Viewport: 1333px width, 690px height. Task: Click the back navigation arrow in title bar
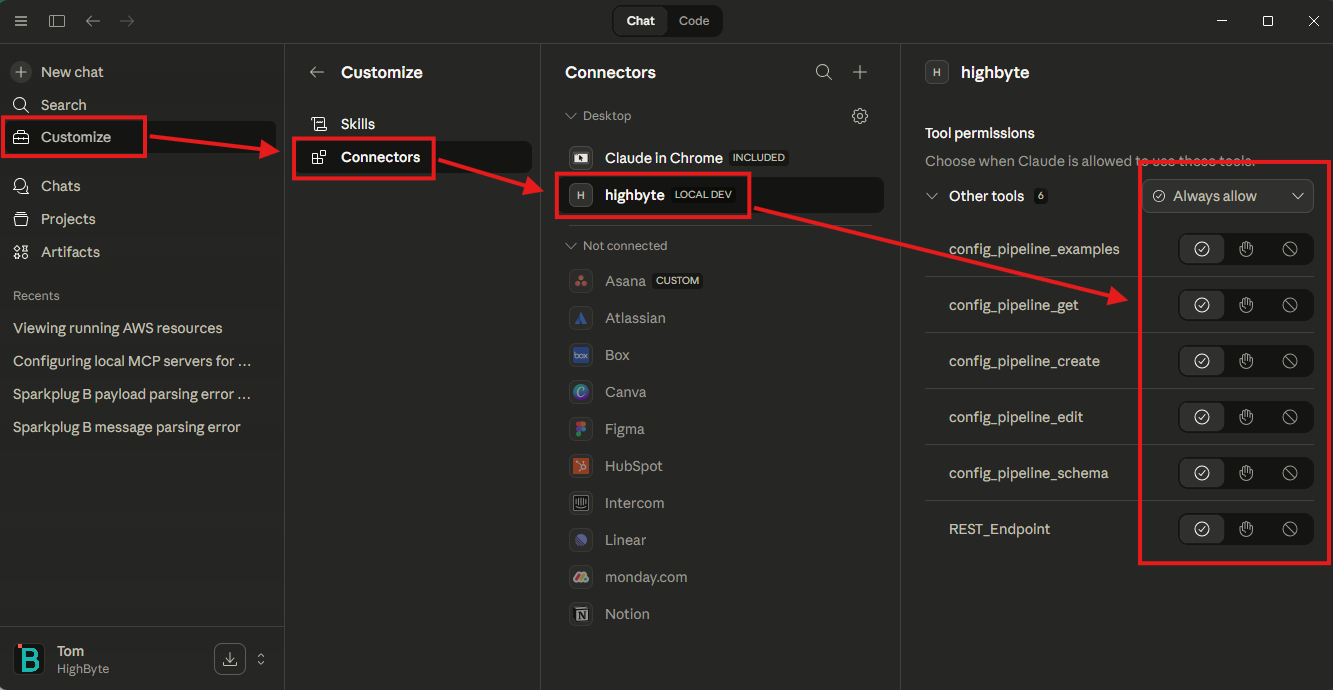coord(93,21)
